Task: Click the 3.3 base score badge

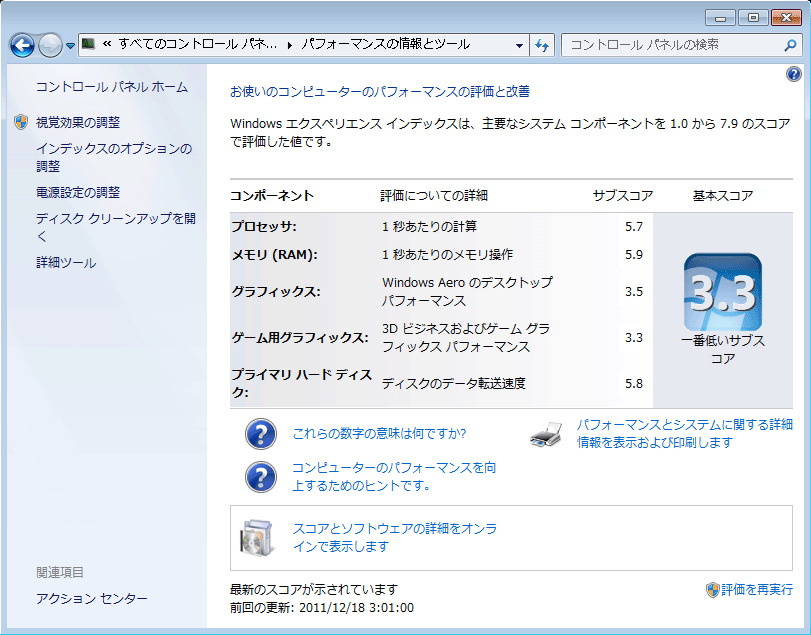Action: click(722, 292)
